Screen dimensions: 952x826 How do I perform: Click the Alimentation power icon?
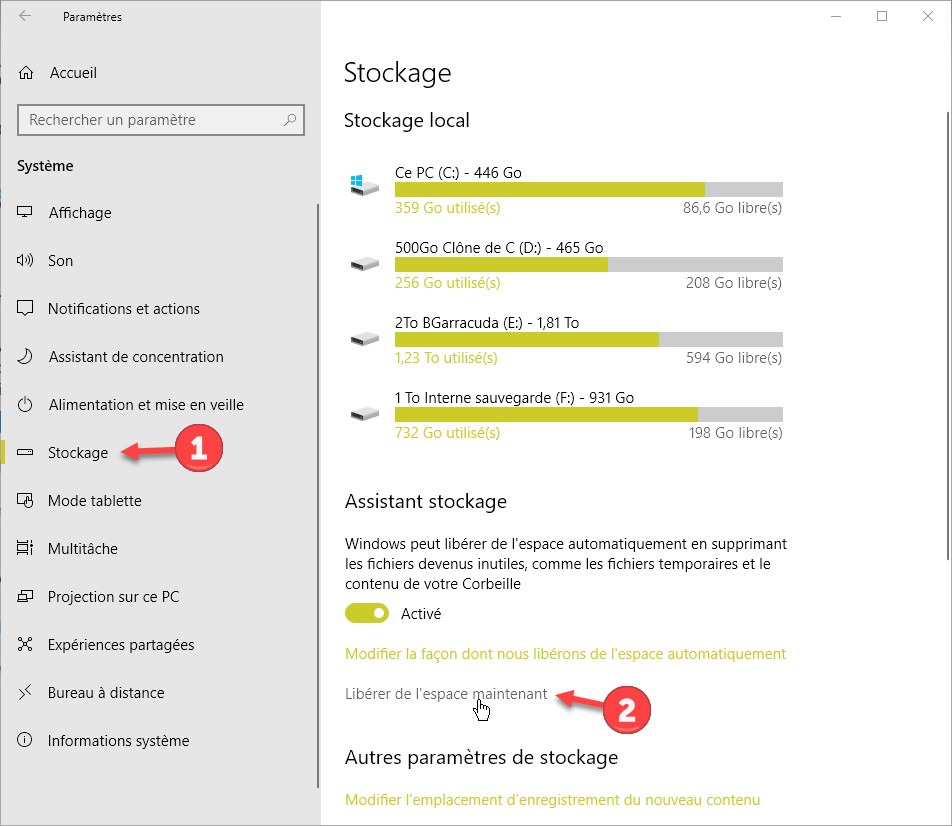click(26, 405)
